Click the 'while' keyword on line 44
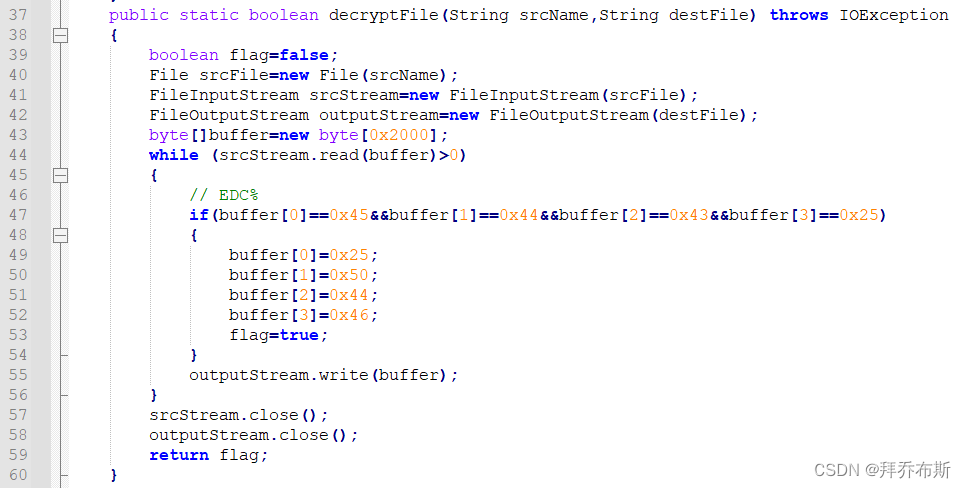 (x=174, y=155)
